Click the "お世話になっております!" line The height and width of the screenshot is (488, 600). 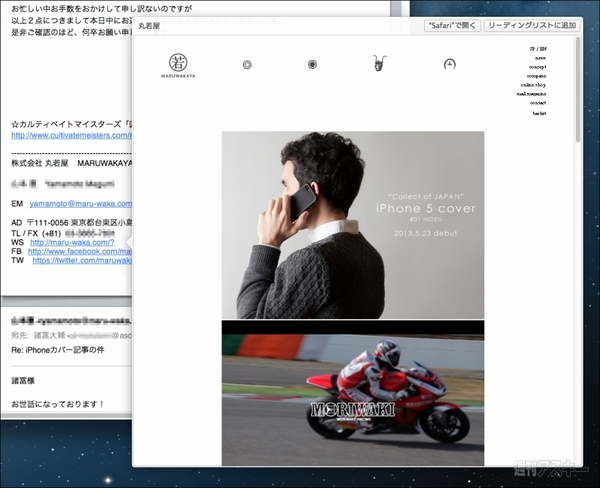[x=58, y=404]
